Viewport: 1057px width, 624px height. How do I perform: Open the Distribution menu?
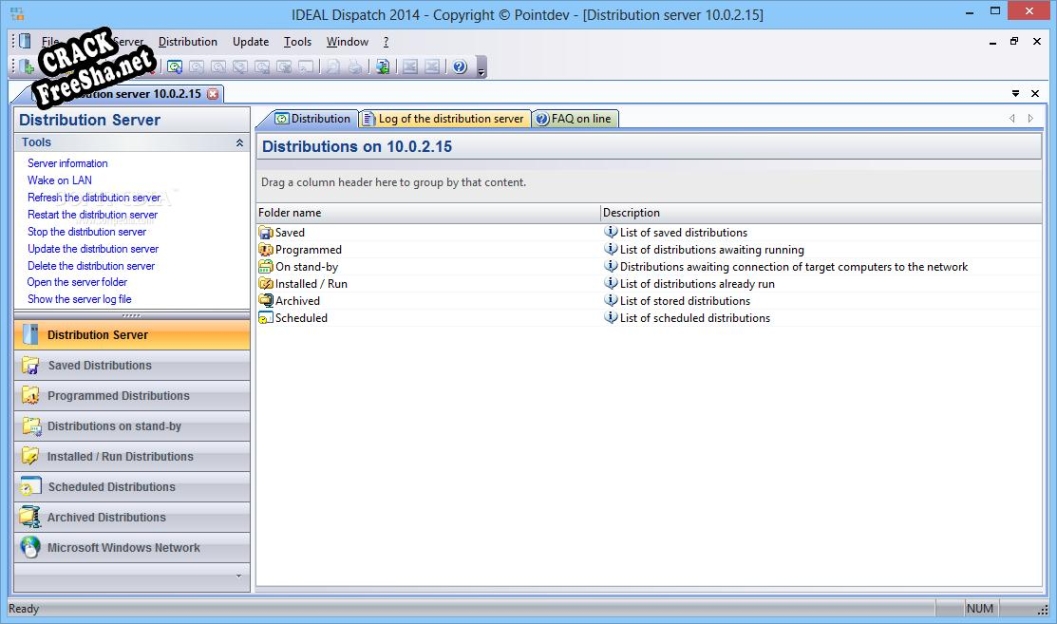coord(188,42)
